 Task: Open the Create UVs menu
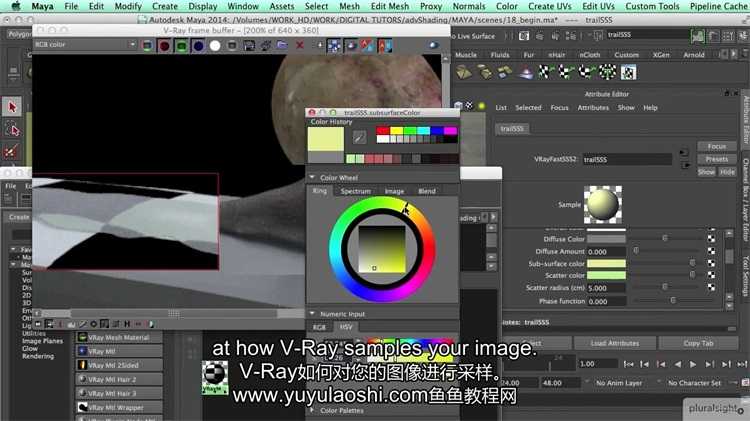[550, 6]
